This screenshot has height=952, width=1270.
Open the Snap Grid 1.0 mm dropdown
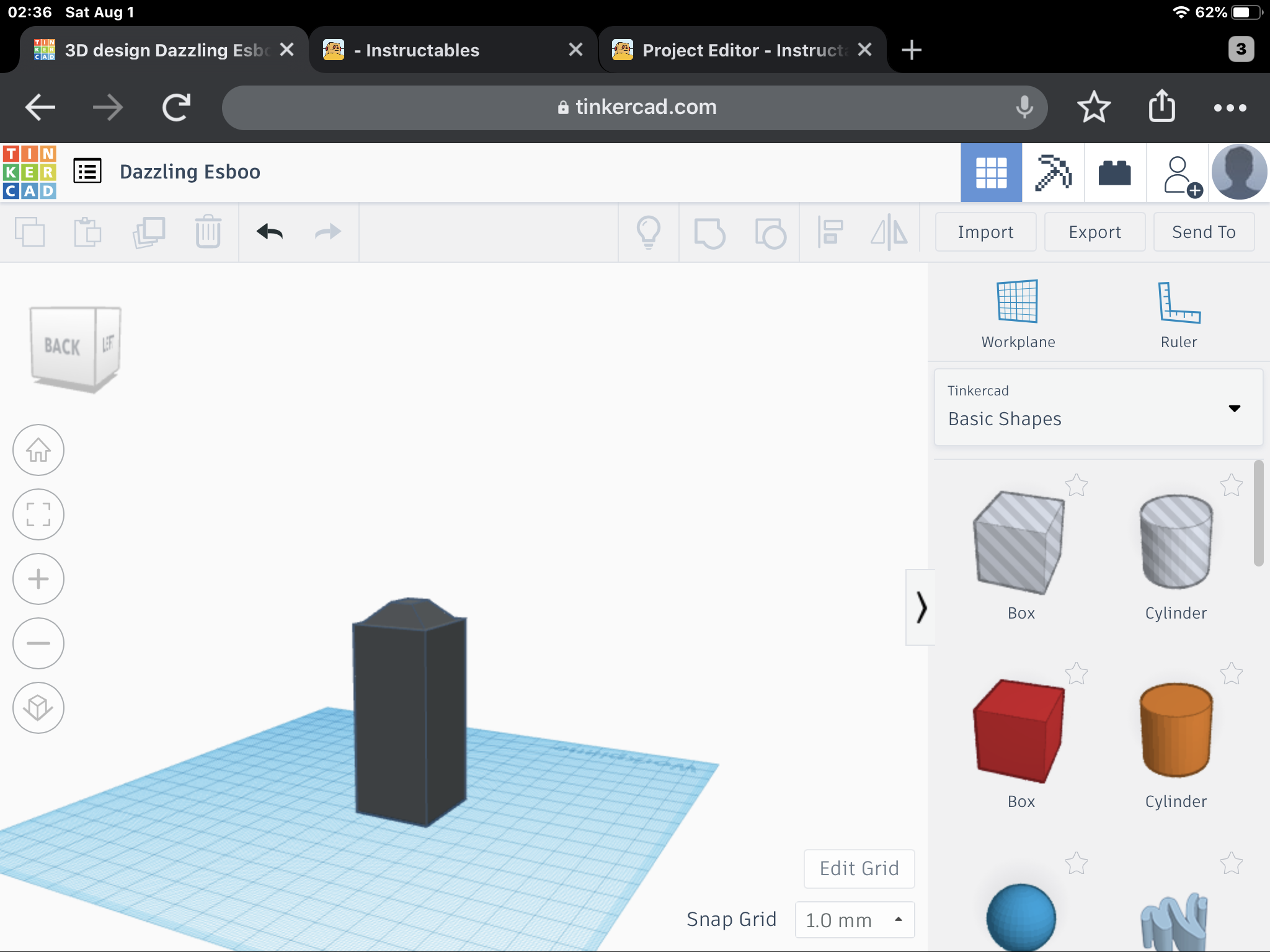pos(855,920)
